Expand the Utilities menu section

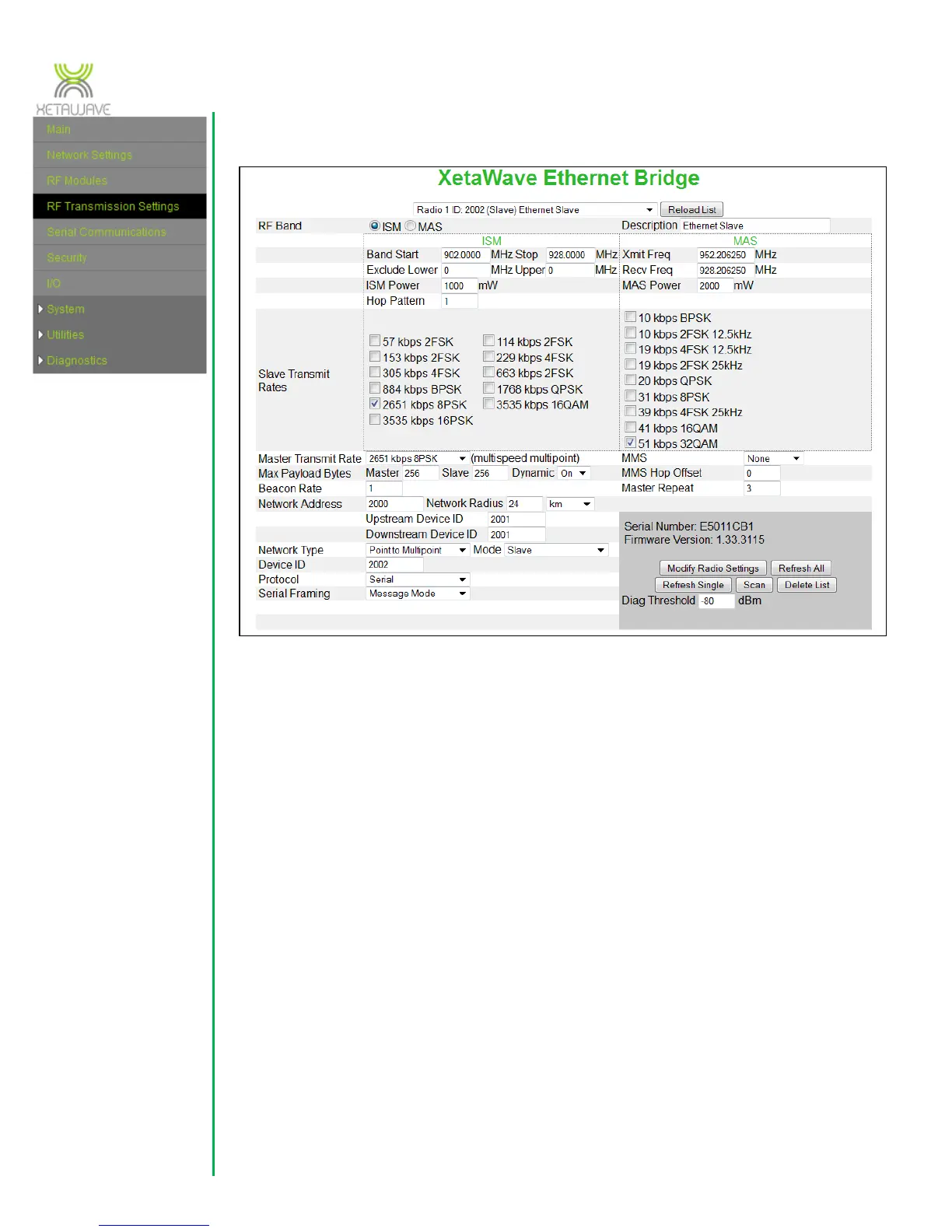(x=120, y=335)
